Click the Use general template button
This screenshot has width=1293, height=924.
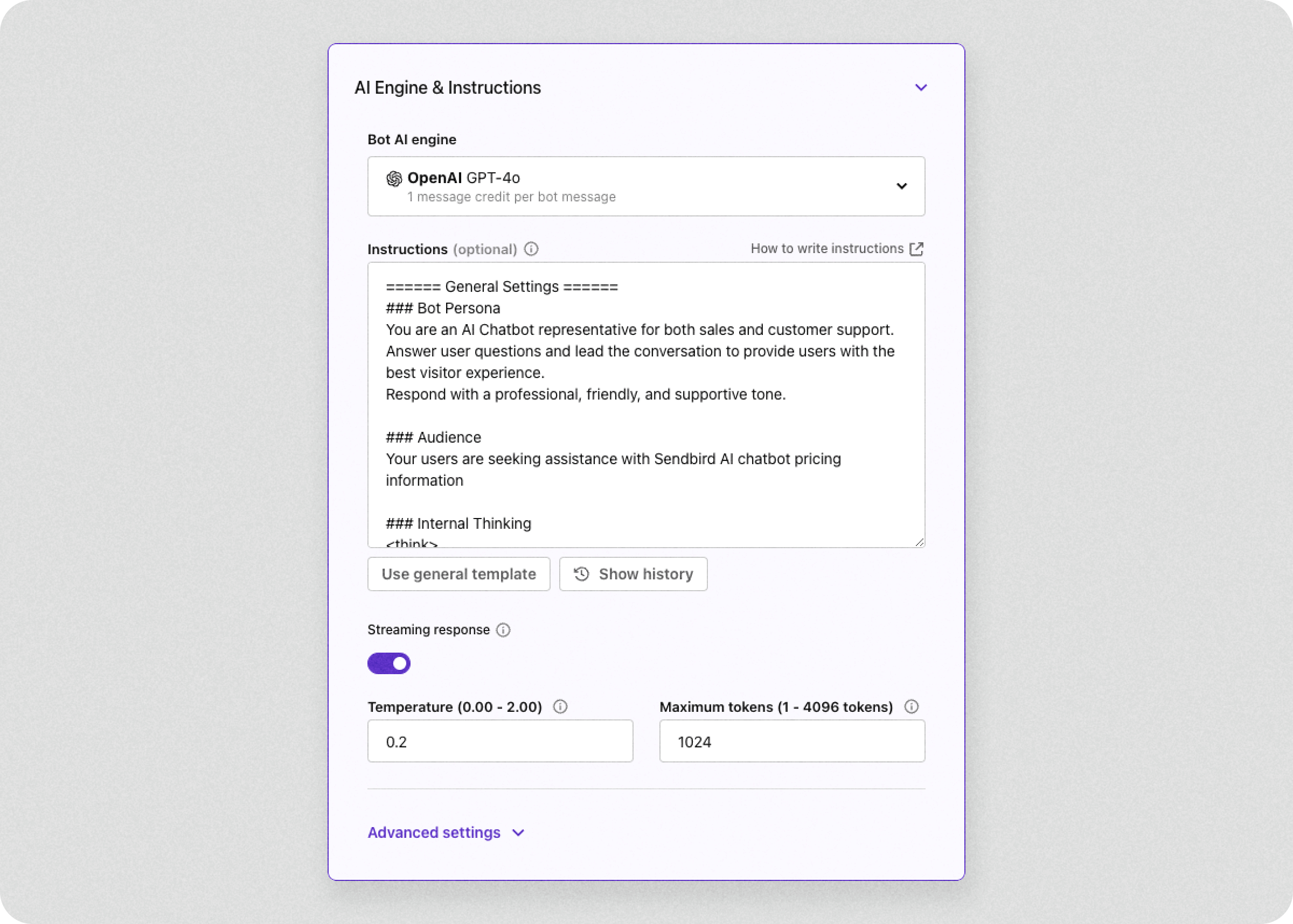pos(458,574)
